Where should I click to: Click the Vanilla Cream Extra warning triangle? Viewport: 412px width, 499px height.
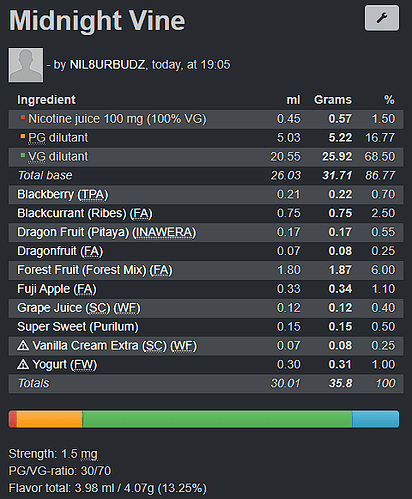[x=23, y=345]
